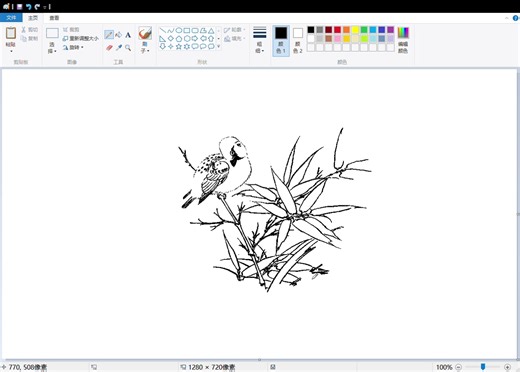Viewport: 520px width, 372px height.
Task: Click the Save icon in title bar
Action: [20, 6]
